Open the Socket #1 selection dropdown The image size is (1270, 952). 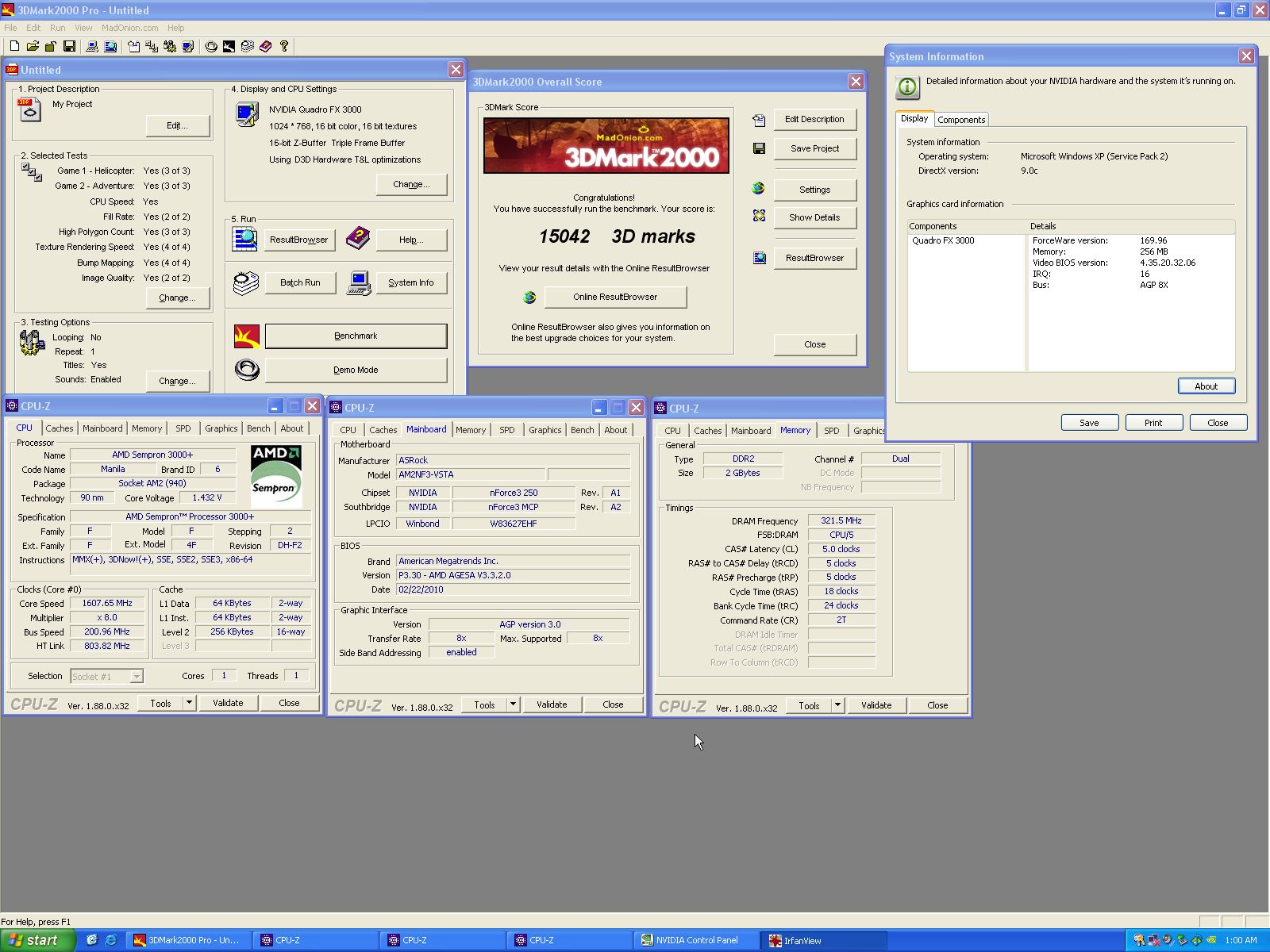[x=137, y=677]
